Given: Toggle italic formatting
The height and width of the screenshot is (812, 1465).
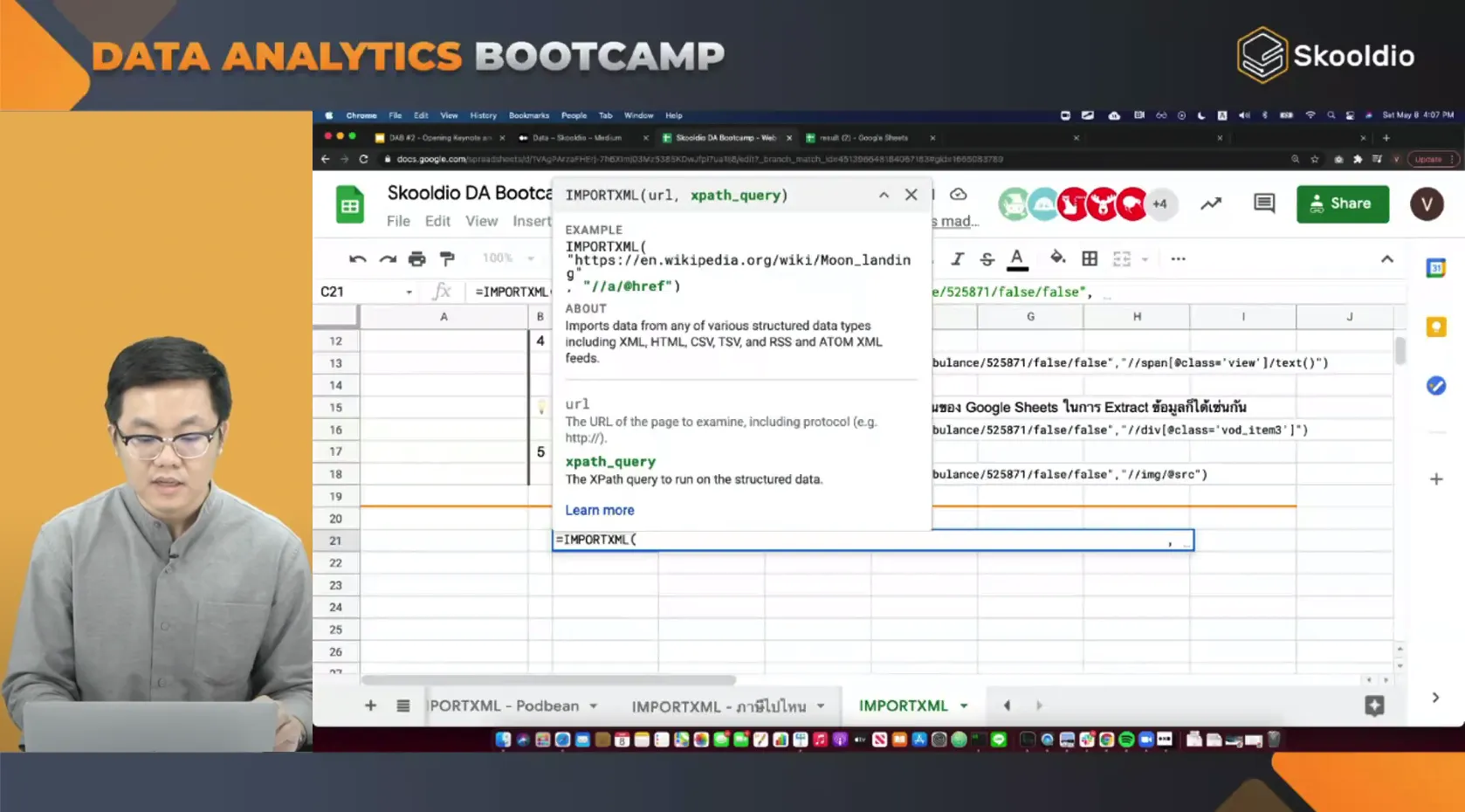Looking at the screenshot, I should tap(958, 258).
